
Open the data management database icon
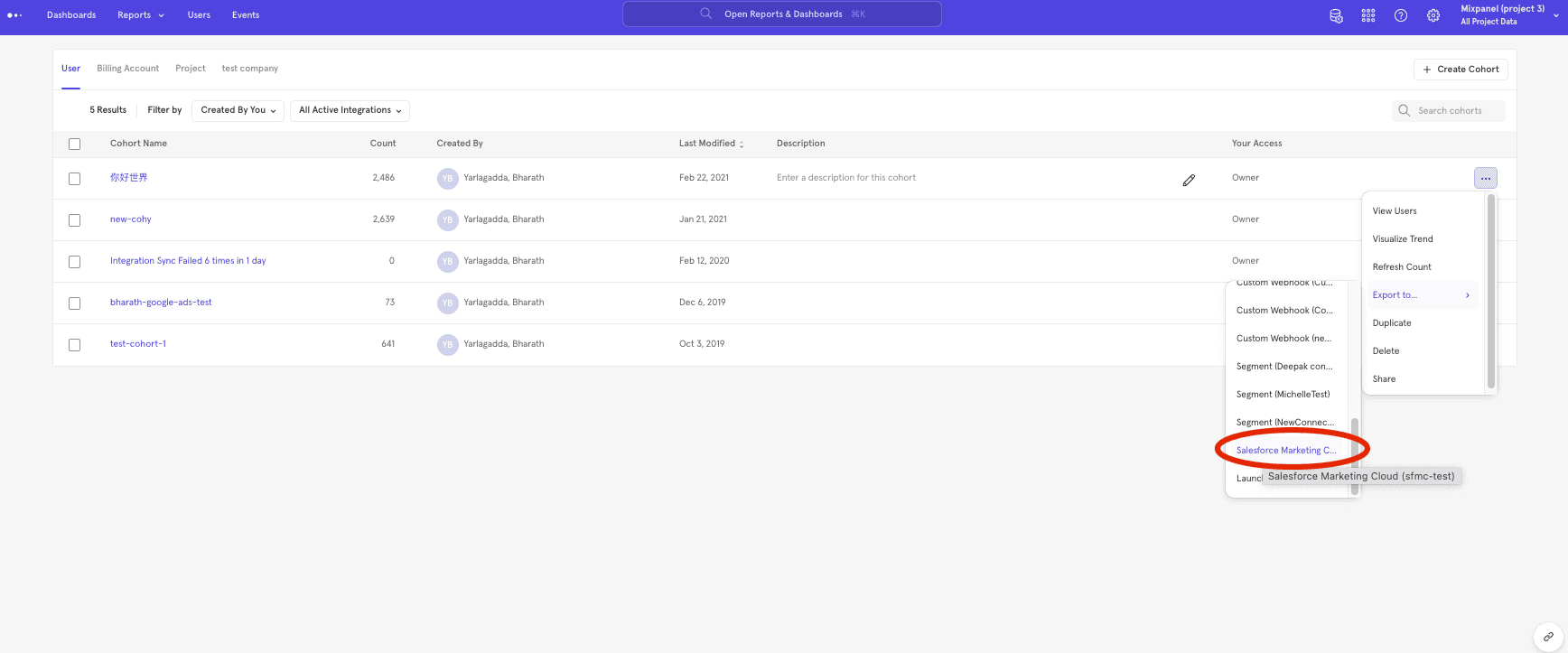[x=1336, y=15]
